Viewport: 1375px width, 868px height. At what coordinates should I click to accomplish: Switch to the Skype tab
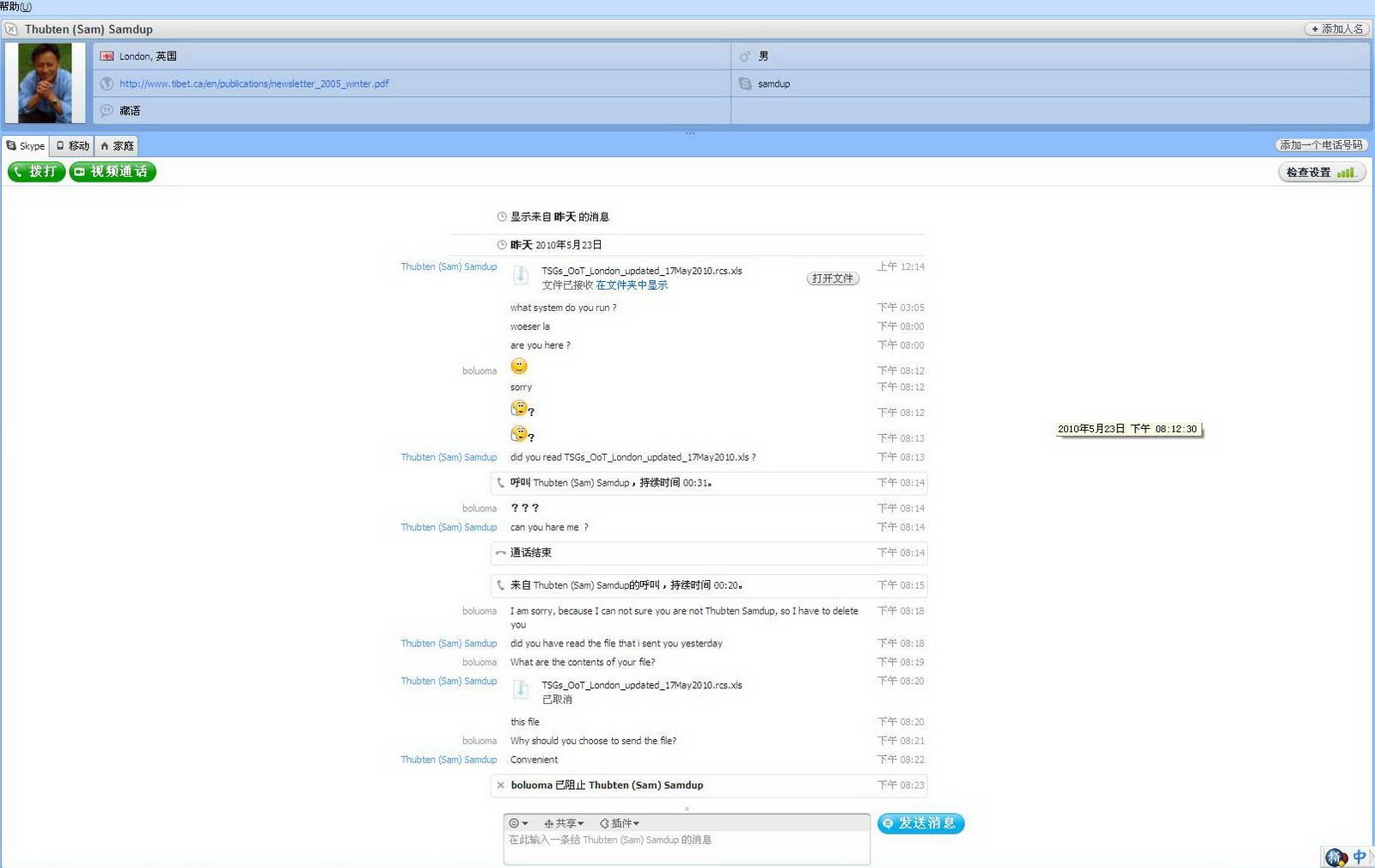[x=26, y=146]
